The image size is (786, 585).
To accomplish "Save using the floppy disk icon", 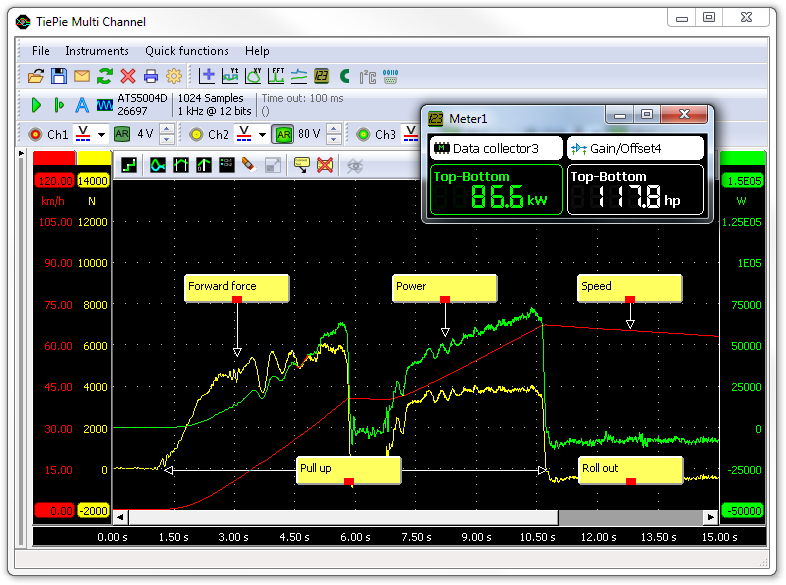I will (x=59, y=76).
